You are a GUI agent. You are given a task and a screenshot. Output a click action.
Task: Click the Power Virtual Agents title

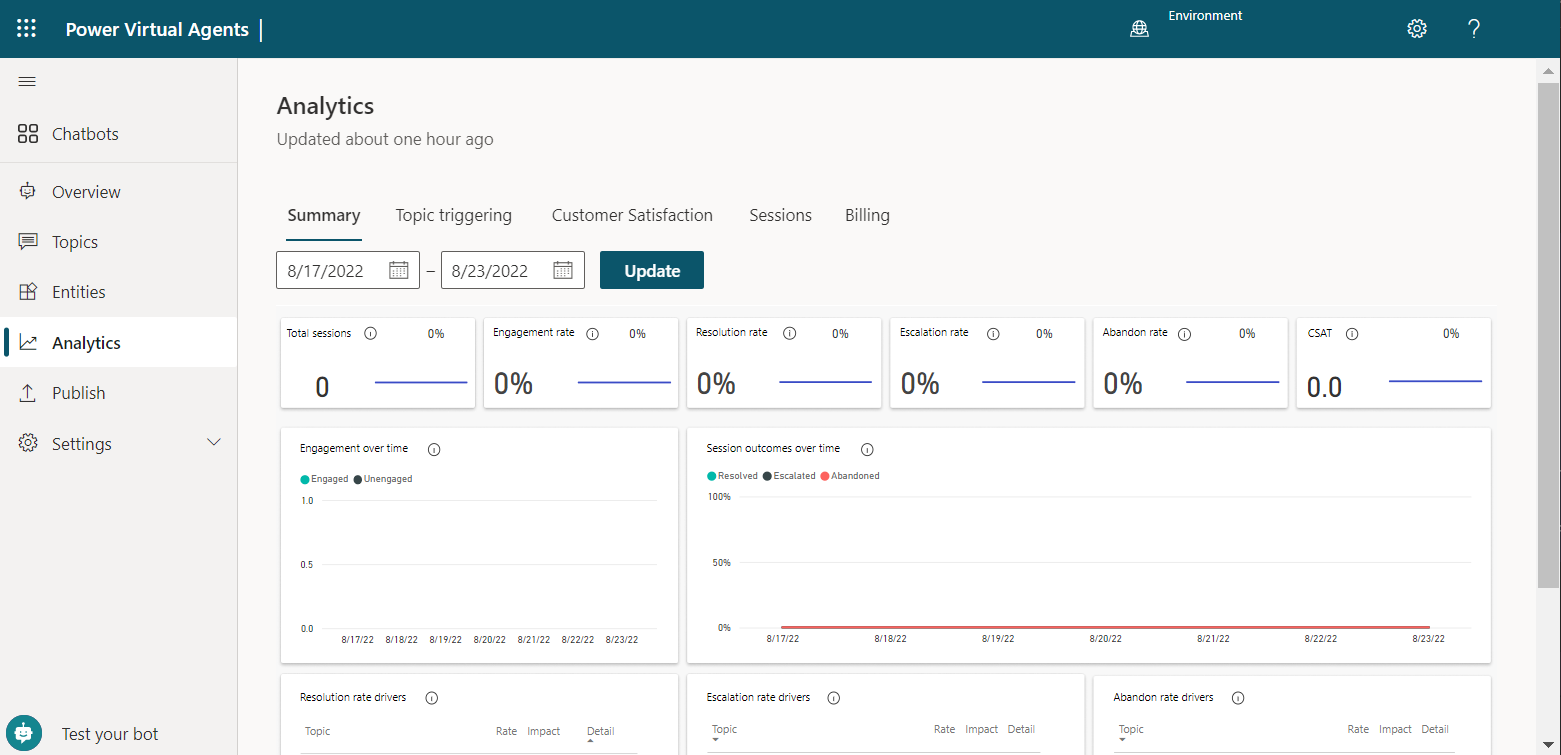157,29
